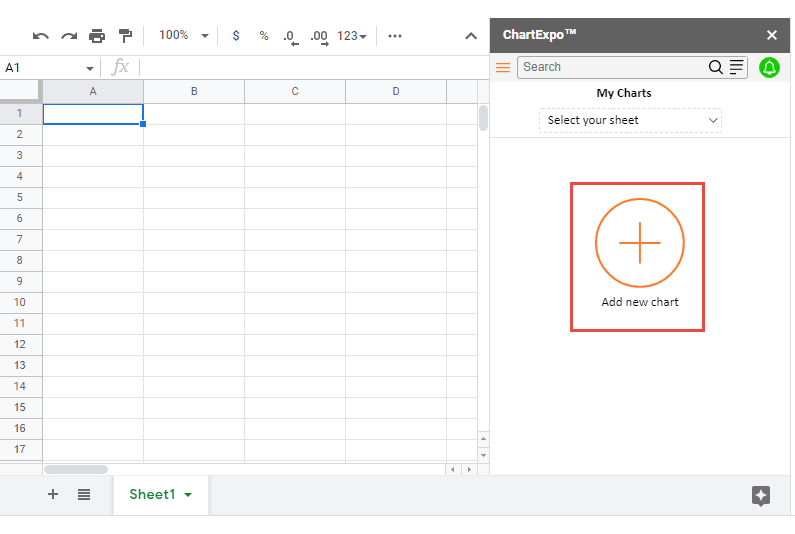Click the select-all corner box

pyautogui.click(x=20, y=91)
